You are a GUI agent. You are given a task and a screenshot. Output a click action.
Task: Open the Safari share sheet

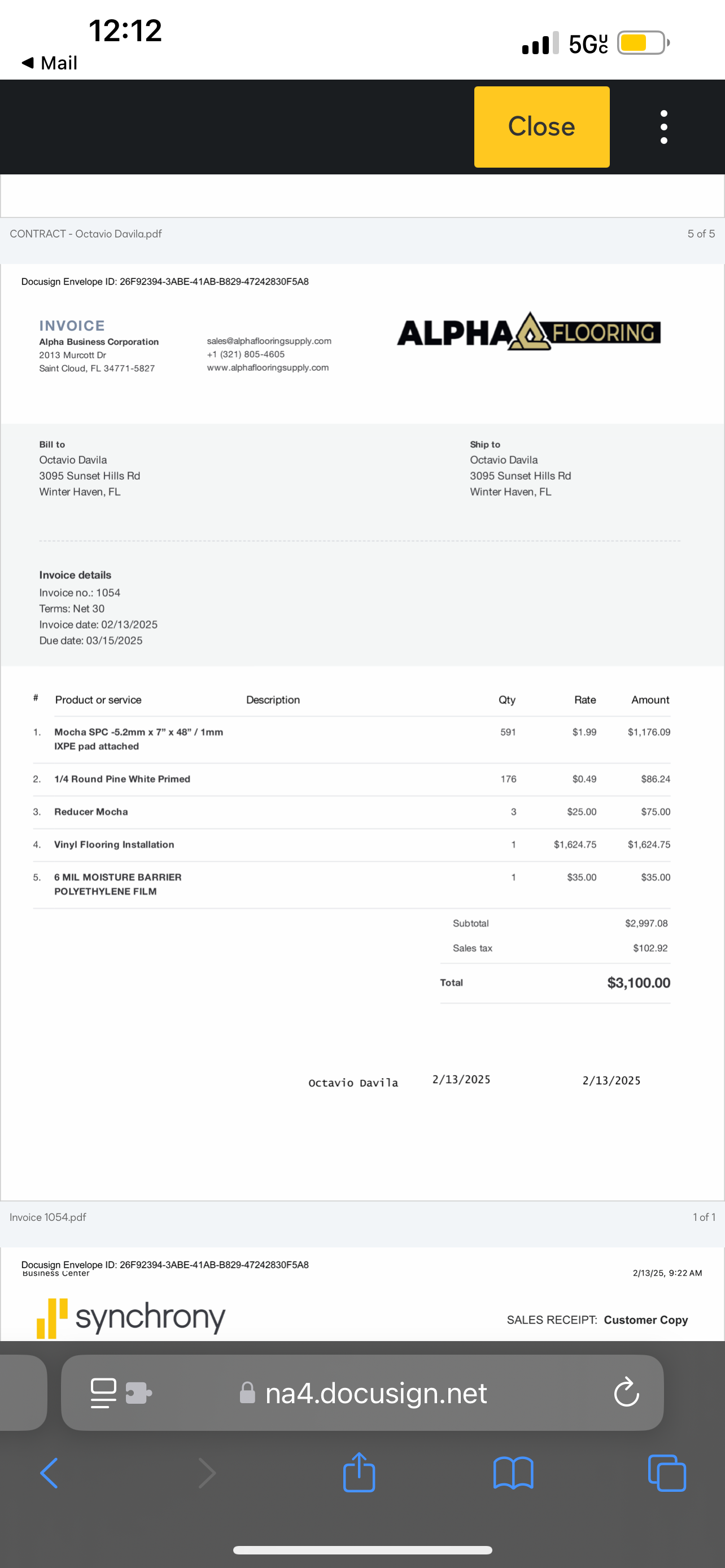(x=359, y=1473)
